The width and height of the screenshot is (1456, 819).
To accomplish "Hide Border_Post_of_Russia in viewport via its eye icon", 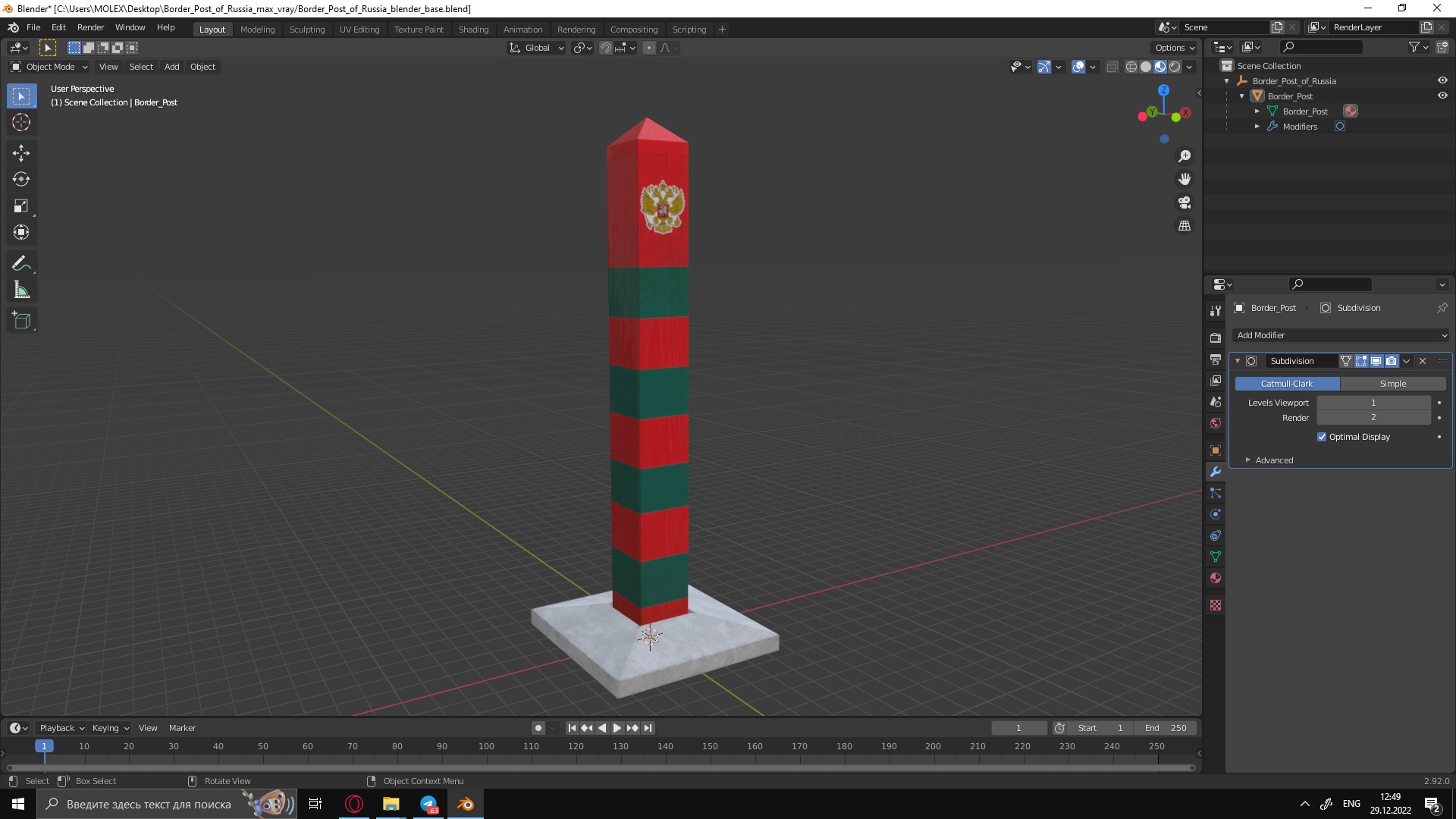I will click(x=1442, y=80).
